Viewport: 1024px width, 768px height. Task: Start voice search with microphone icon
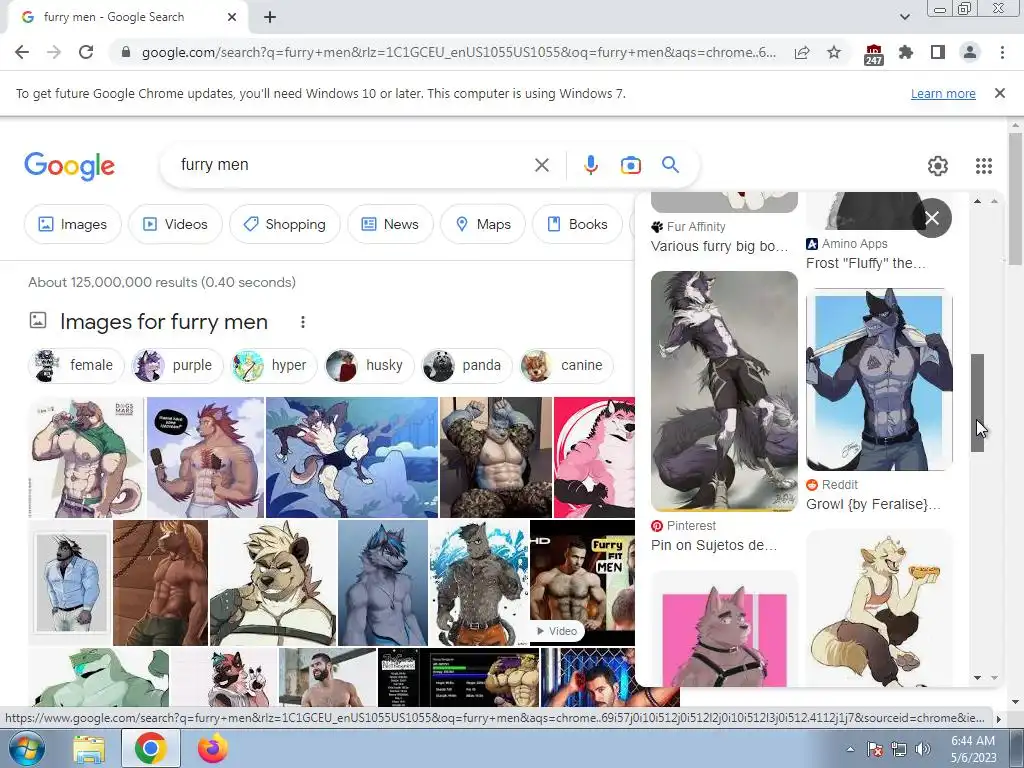coord(590,165)
